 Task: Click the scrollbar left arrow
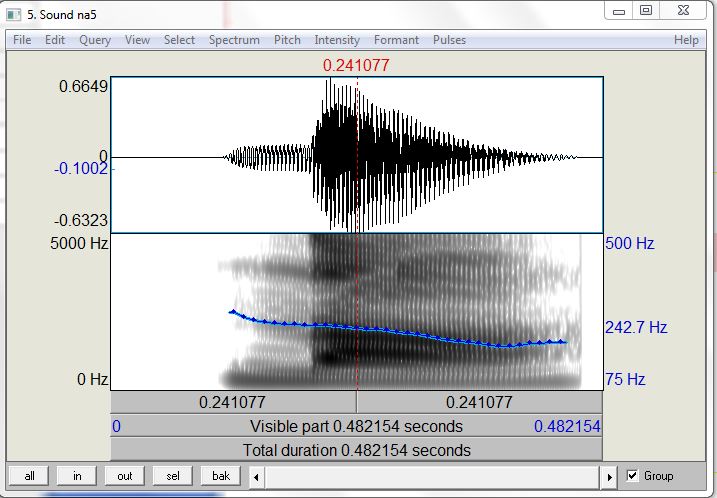[256, 477]
